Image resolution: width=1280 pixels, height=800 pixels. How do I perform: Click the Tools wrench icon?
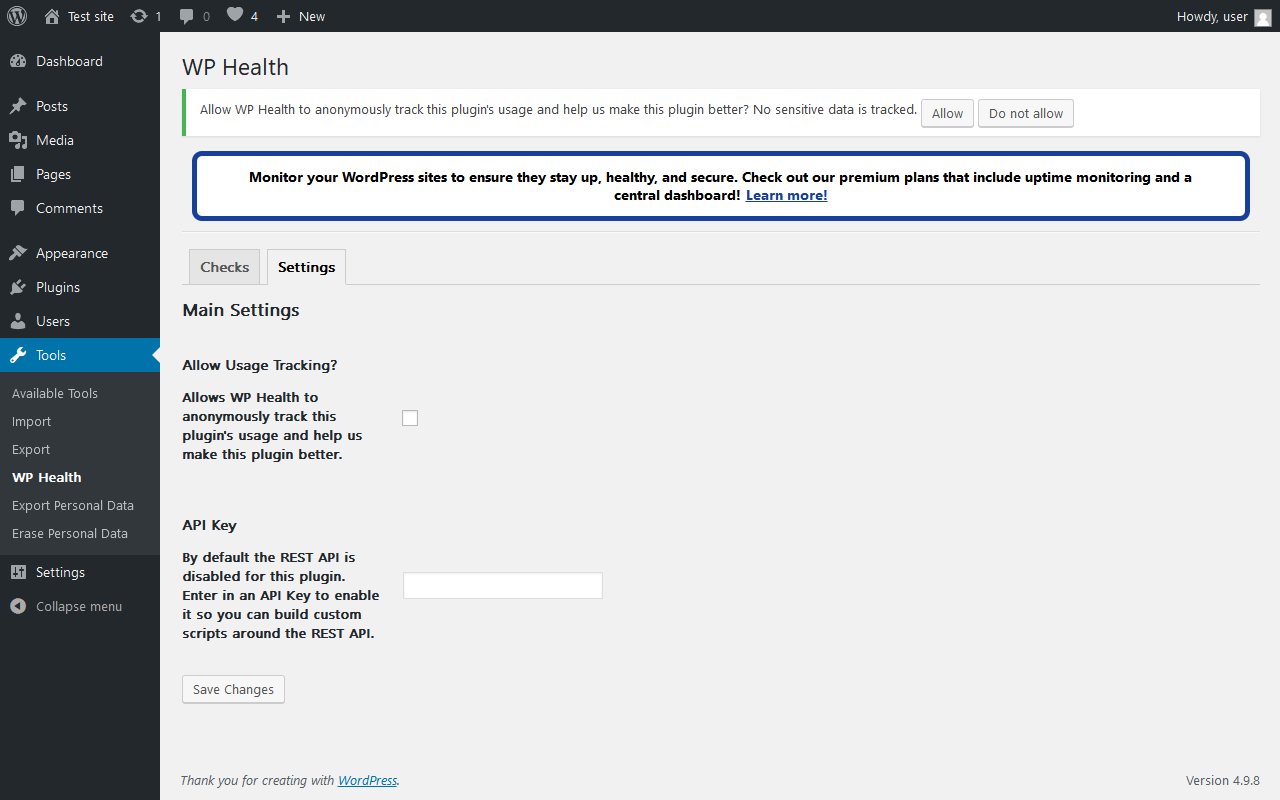click(x=18, y=355)
